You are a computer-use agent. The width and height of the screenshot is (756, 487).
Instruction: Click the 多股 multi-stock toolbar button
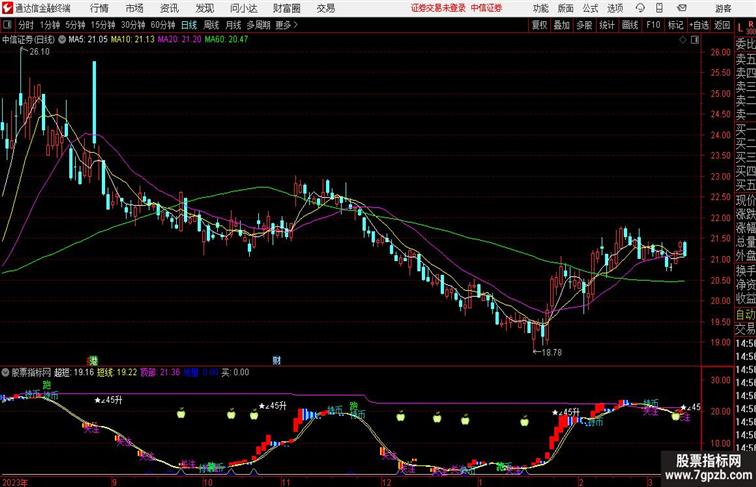pyautogui.click(x=584, y=25)
